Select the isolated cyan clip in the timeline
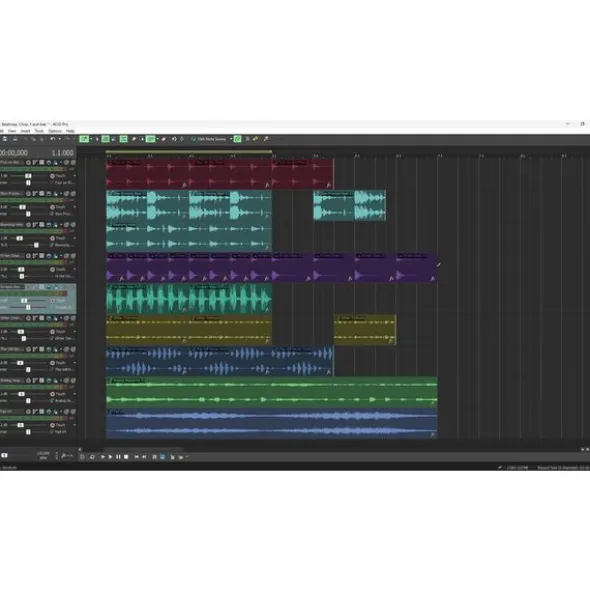Viewport: 590px width, 591px height. [349, 205]
